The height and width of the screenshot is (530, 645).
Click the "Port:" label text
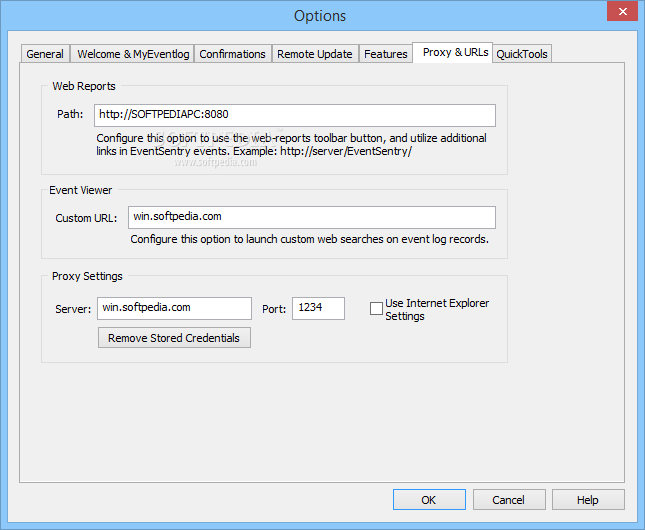point(274,309)
